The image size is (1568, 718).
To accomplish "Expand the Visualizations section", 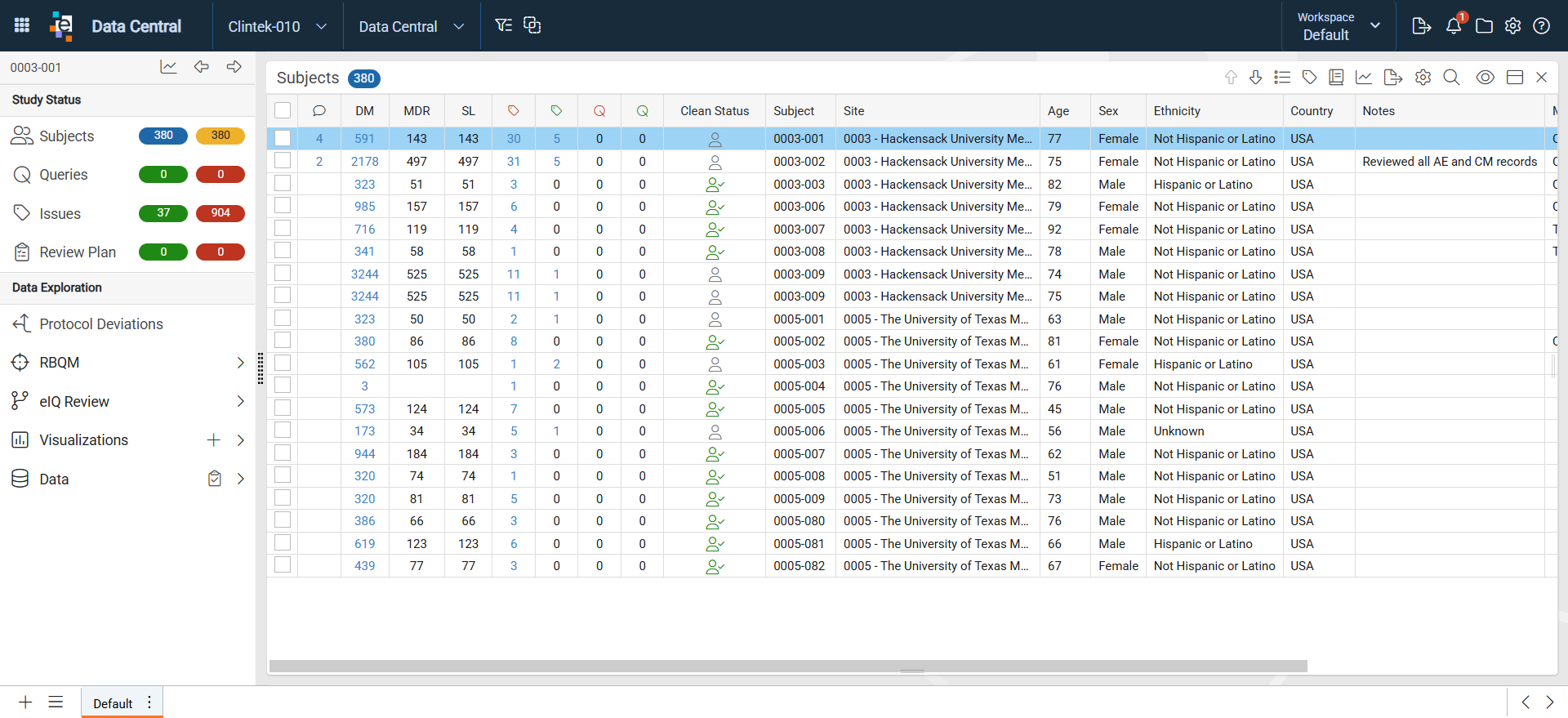I will [x=240, y=440].
